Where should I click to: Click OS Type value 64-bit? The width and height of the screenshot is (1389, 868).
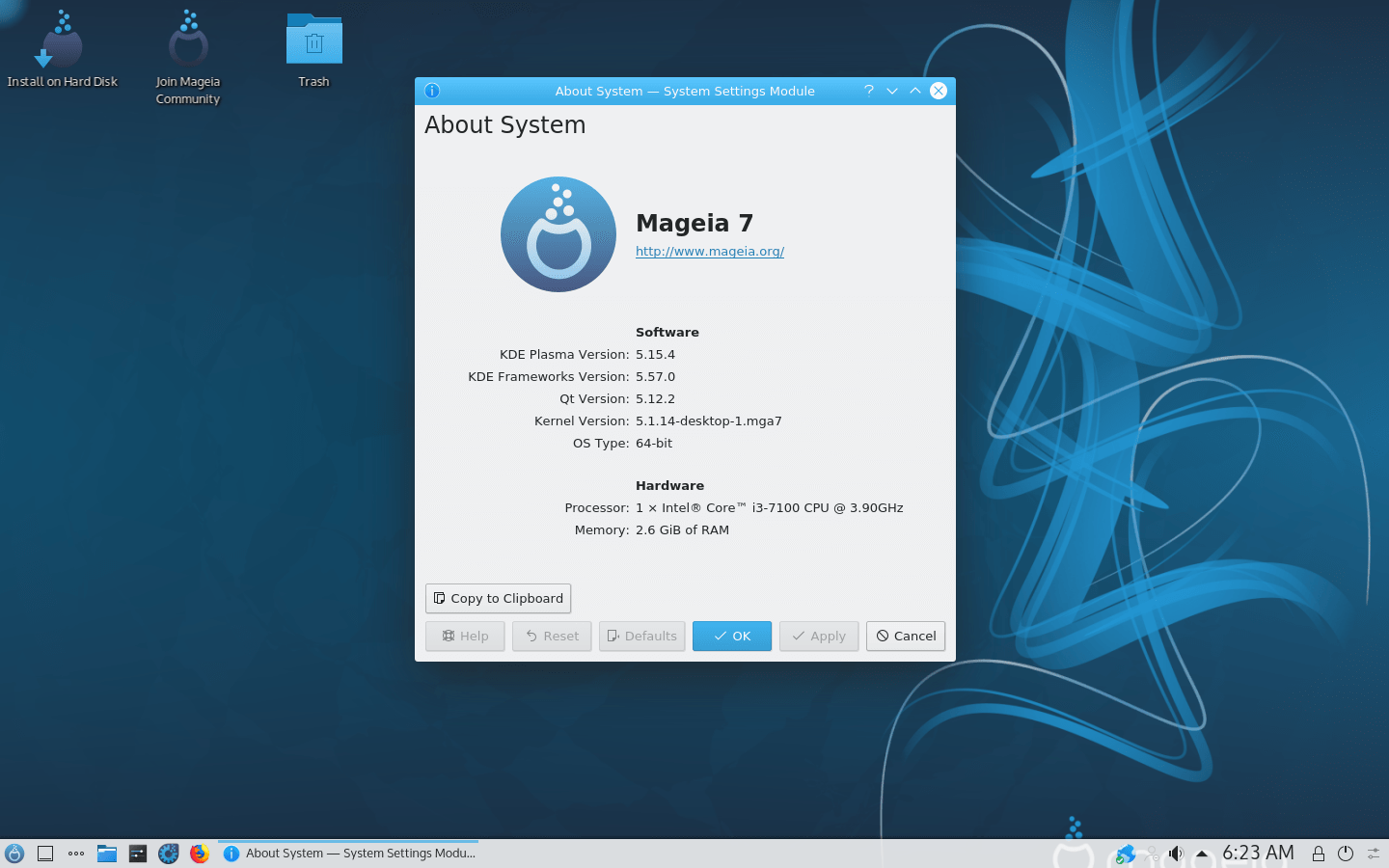(x=654, y=444)
